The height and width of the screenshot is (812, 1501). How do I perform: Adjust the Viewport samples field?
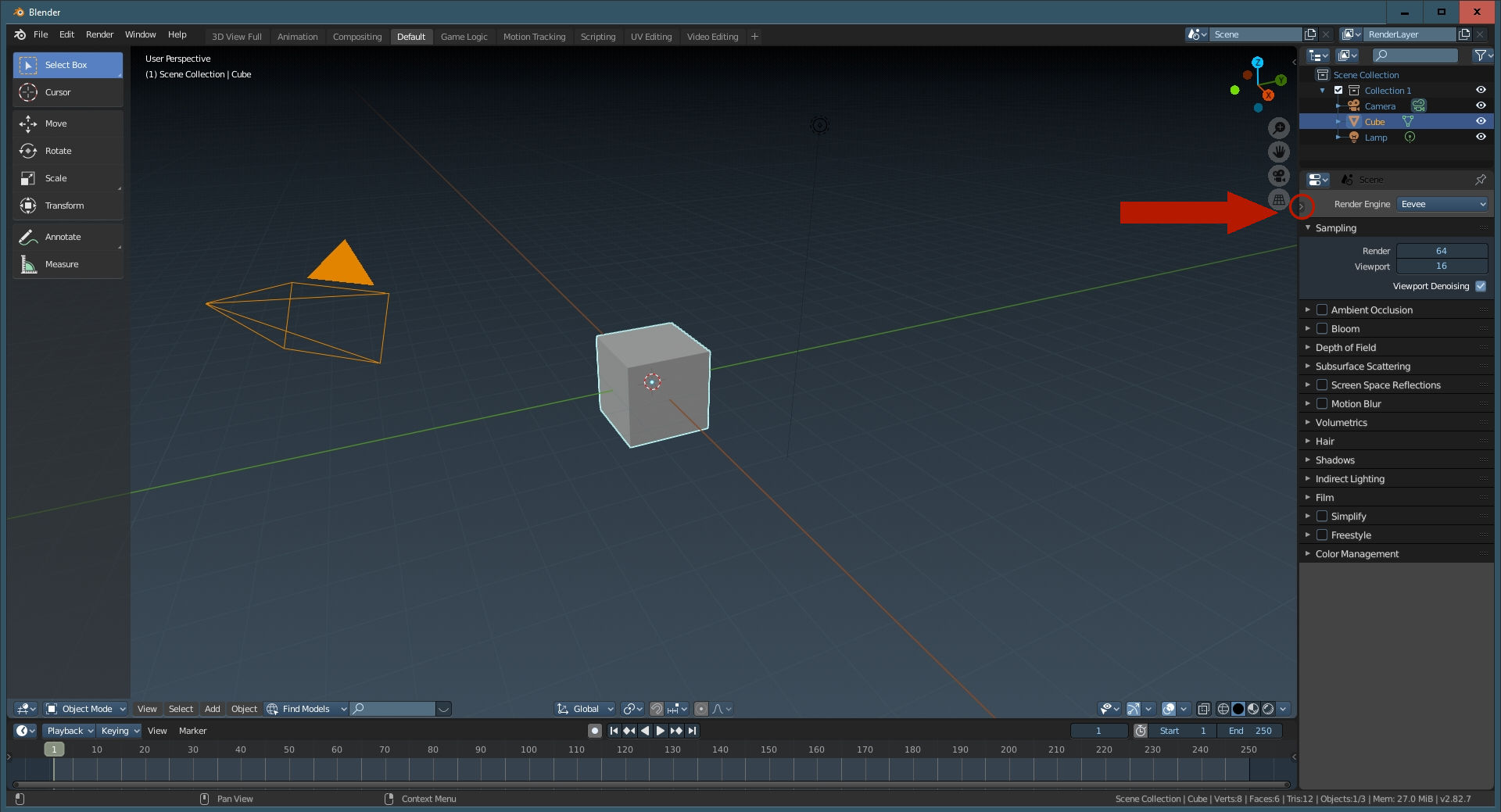(1442, 266)
